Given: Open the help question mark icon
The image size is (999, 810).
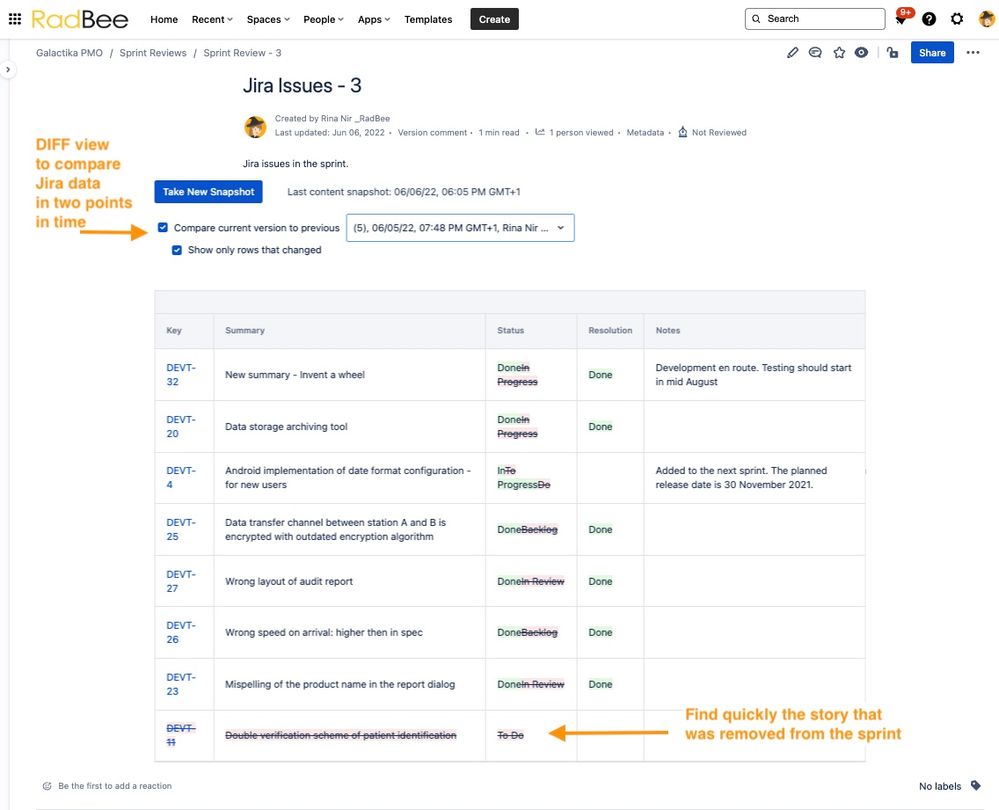Looking at the screenshot, I should tap(929, 19).
